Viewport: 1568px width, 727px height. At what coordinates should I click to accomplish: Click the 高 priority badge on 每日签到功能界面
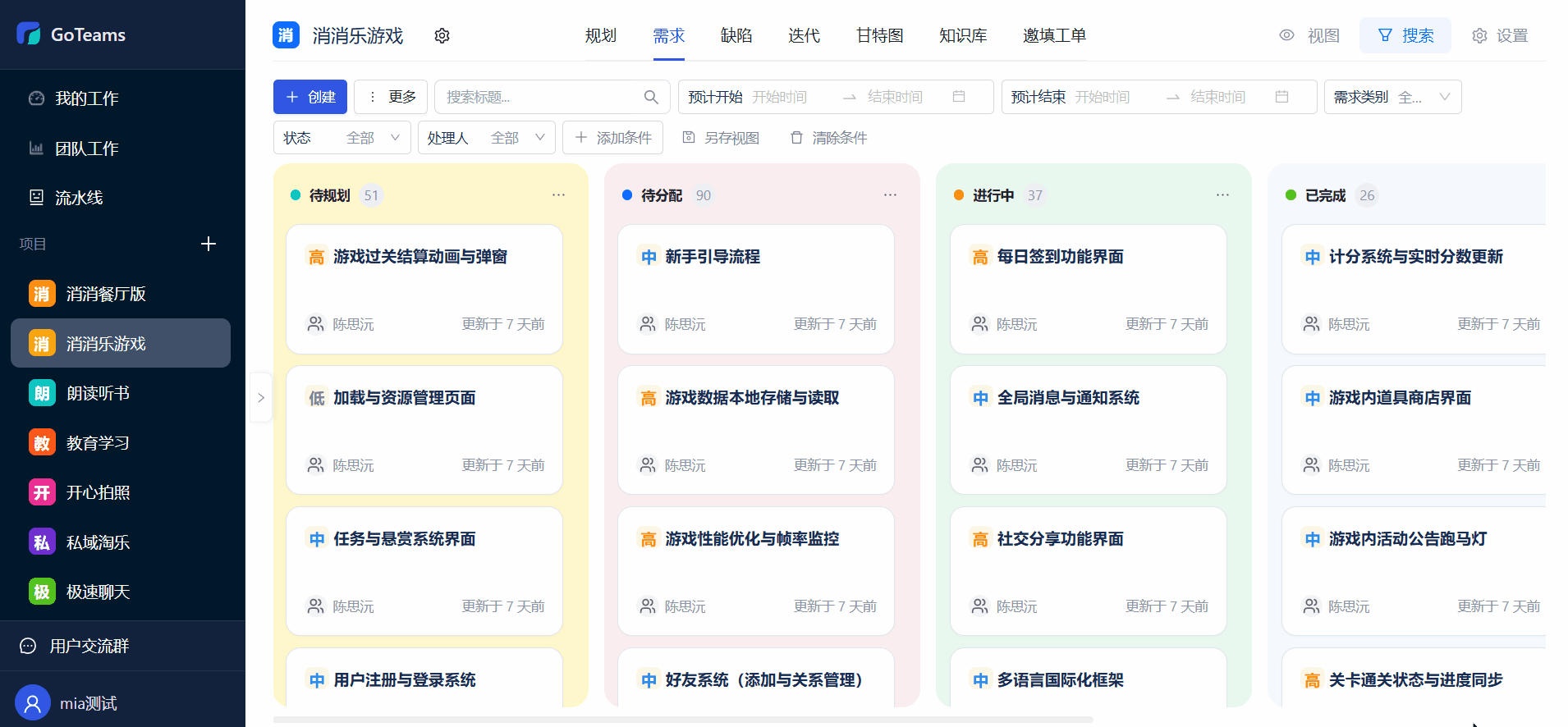[980, 257]
